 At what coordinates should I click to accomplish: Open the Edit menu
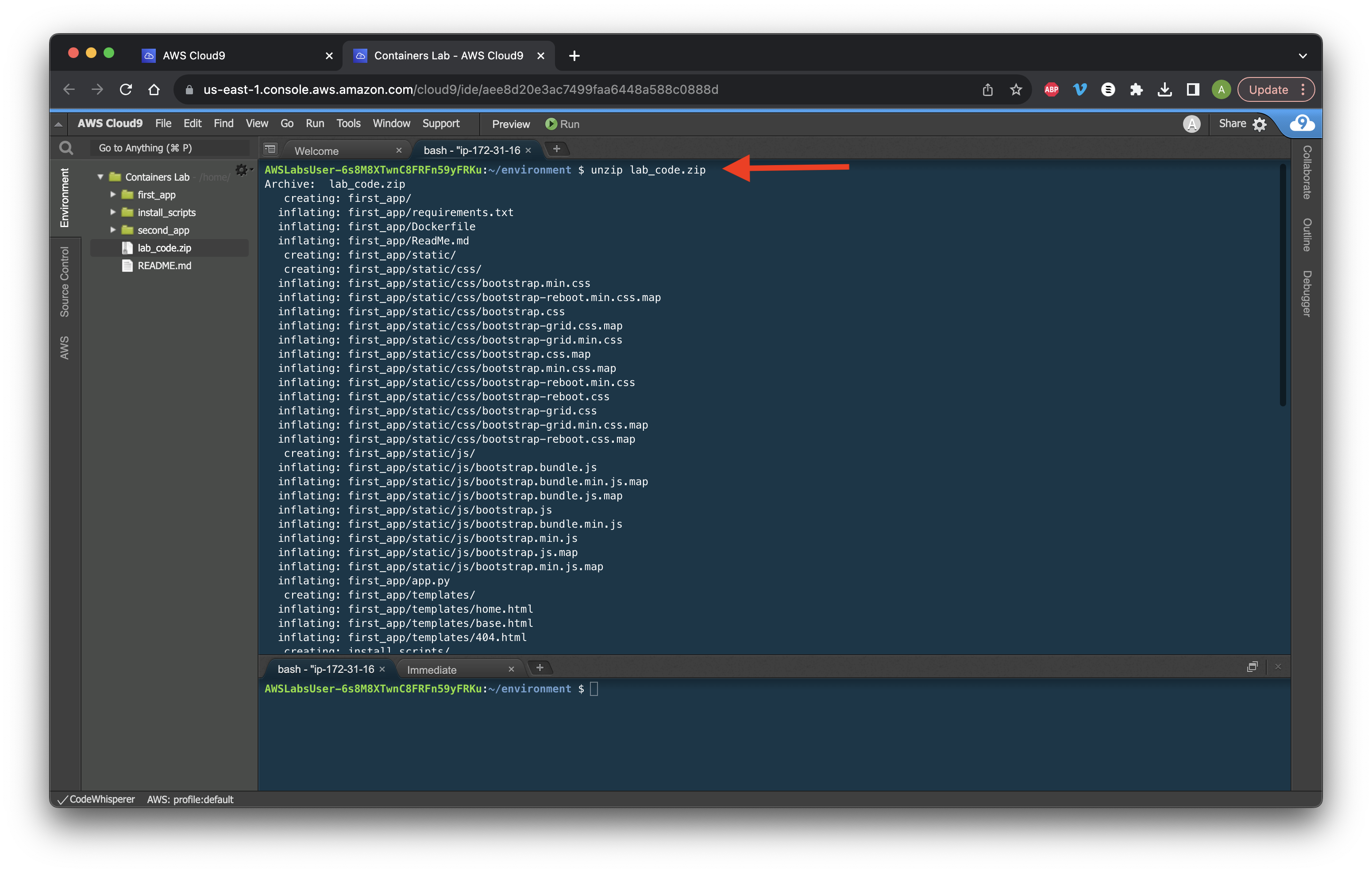click(192, 124)
